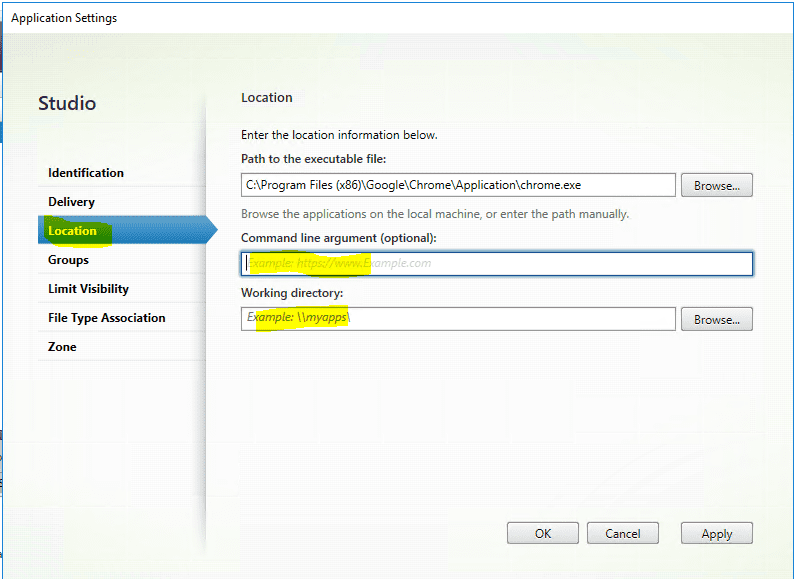Image resolution: width=794 pixels, height=579 pixels.
Task: Click the 'Location' page heading
Action: 267,97
